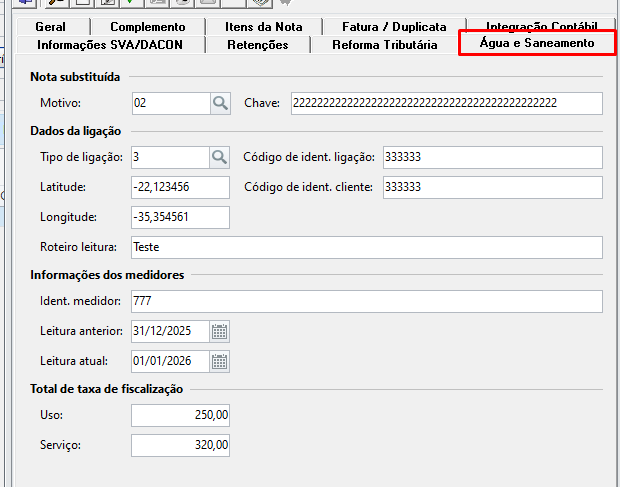Click the Latitude field

[180, 187]
